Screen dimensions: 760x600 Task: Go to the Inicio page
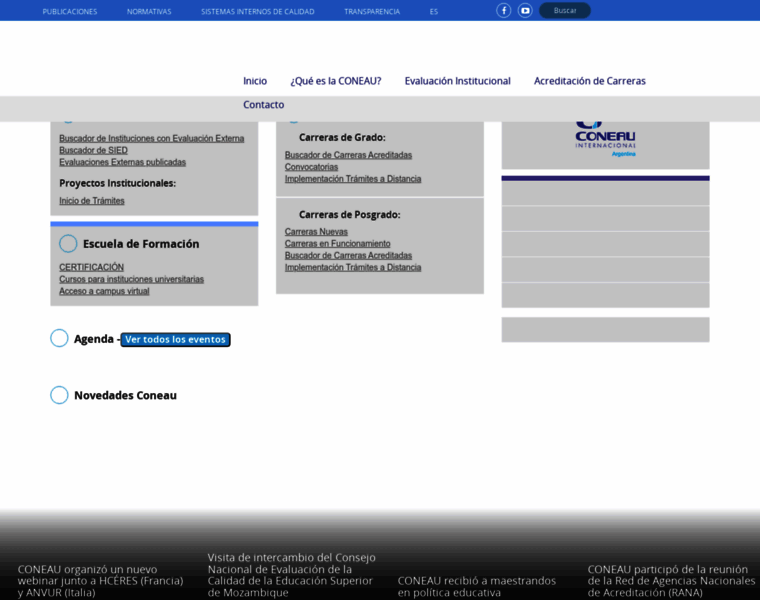coord(255,81)
